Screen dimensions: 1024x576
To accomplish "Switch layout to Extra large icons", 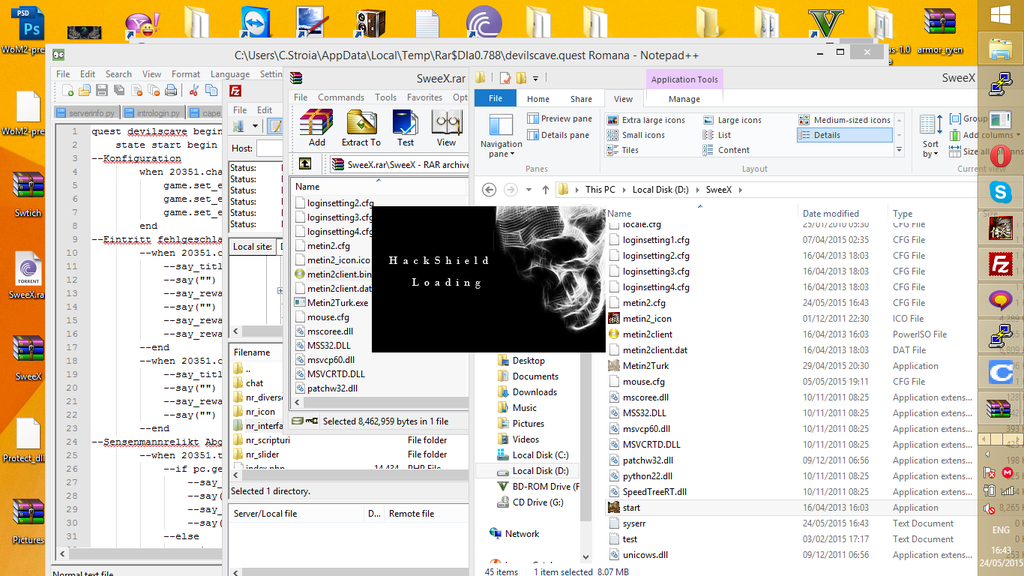I will click(646, 120).
